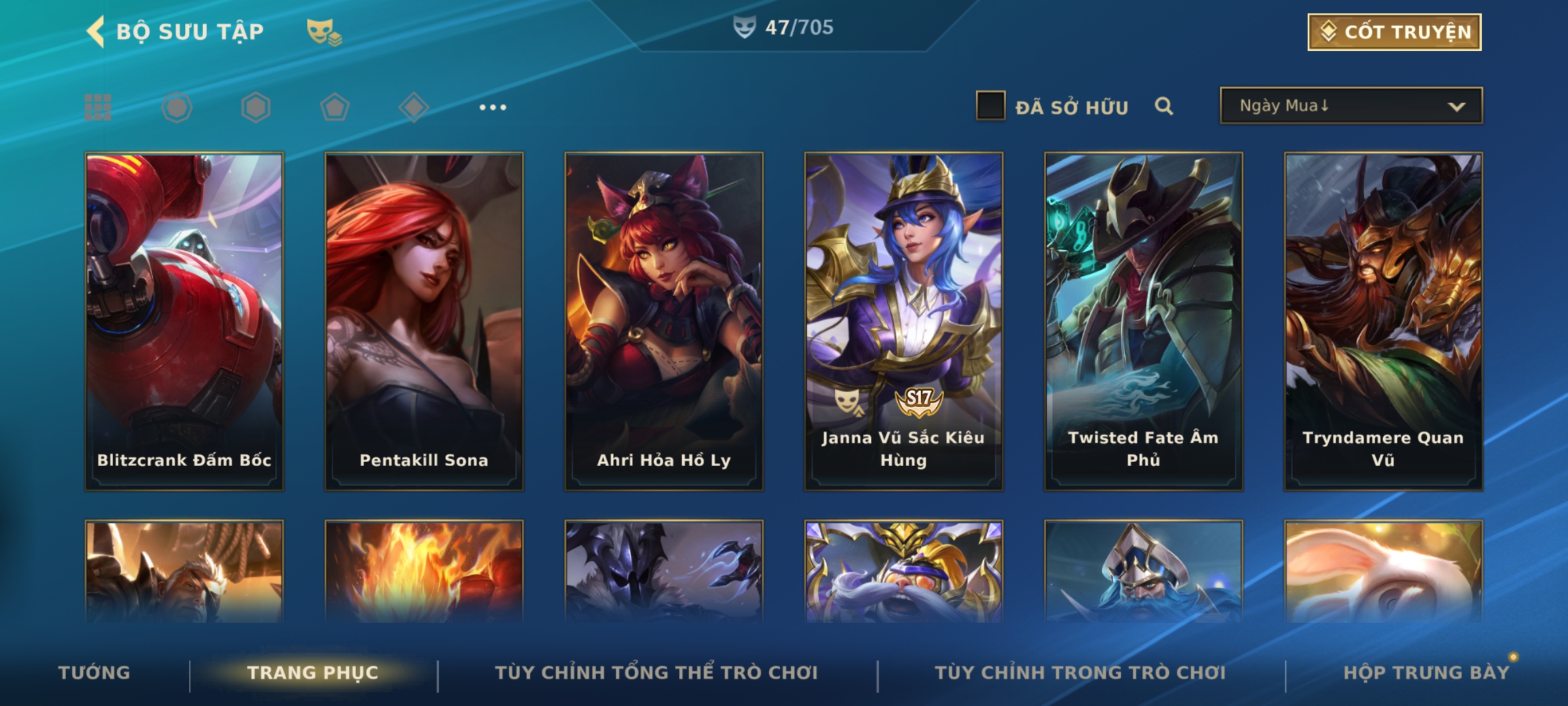Open the Ngày Mua sort dropdown
The height and width of the screenshot is (706, 1568).
point(1351,105)
